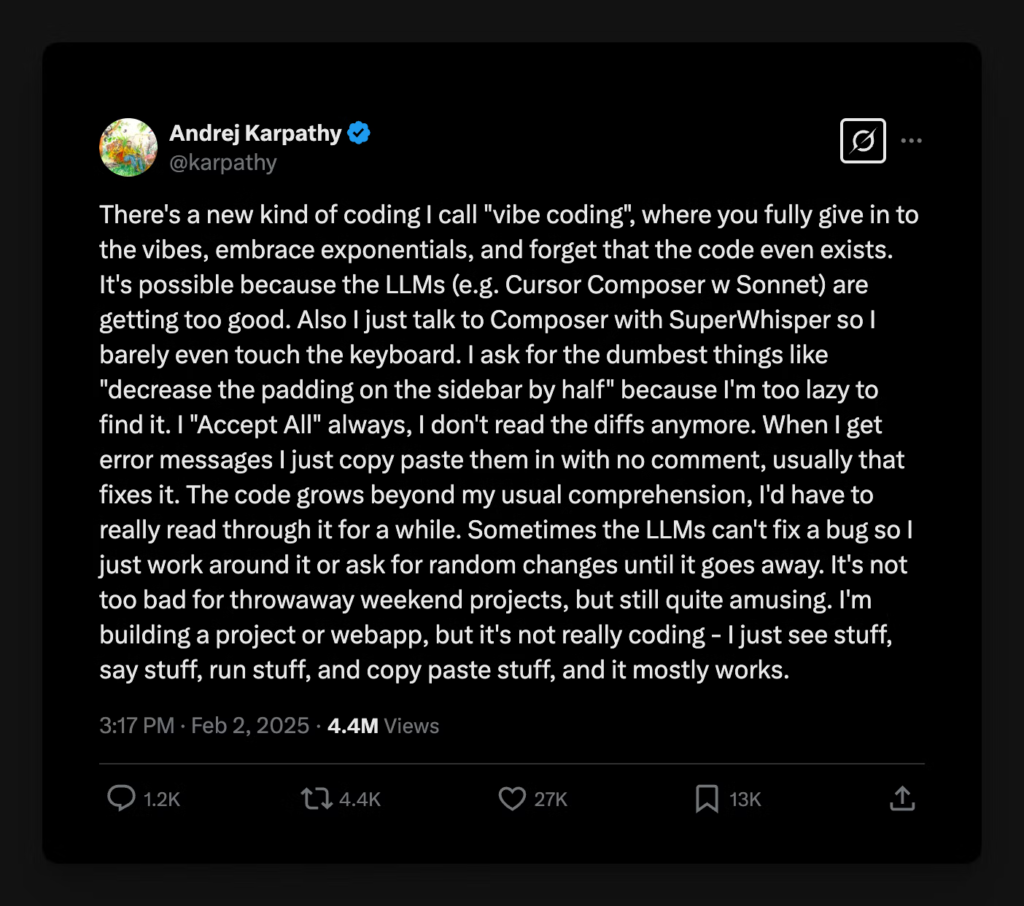Click the 1.2K replies count
This screenshot has height=906, width=1024.
[161, 799]
